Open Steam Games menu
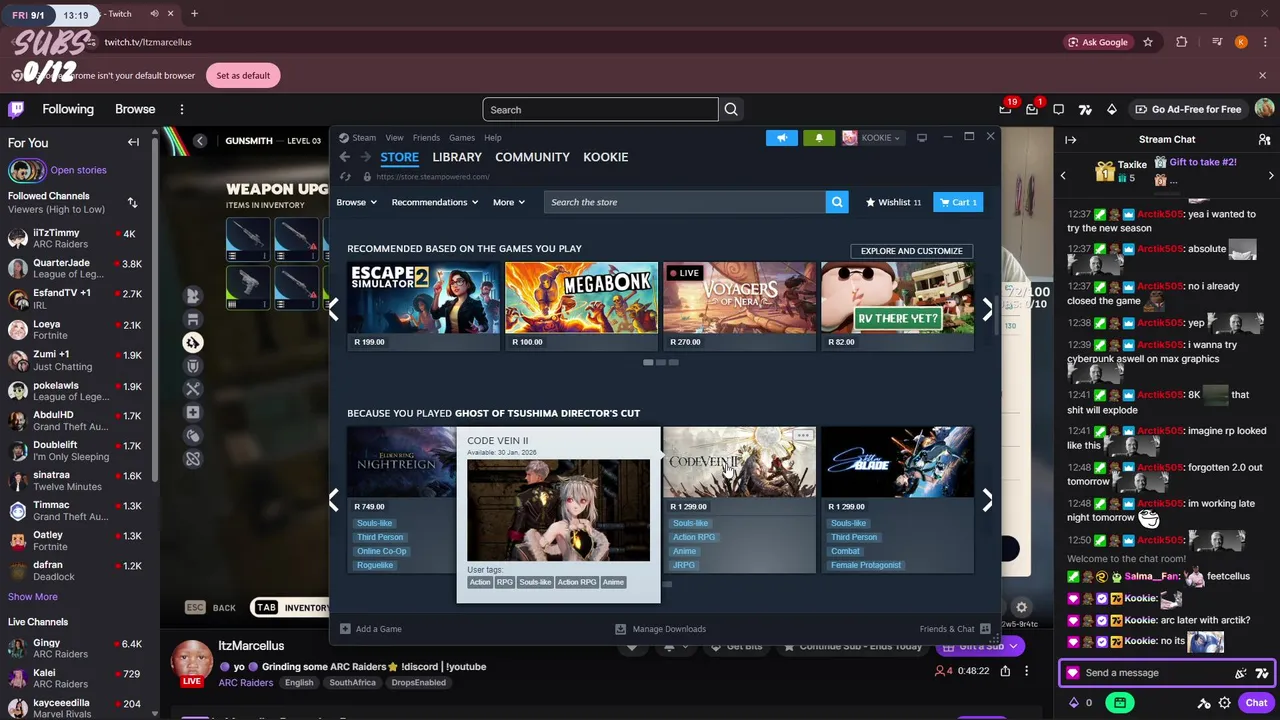This screenshot has width=1280, height=720. [x=462, y=138]
